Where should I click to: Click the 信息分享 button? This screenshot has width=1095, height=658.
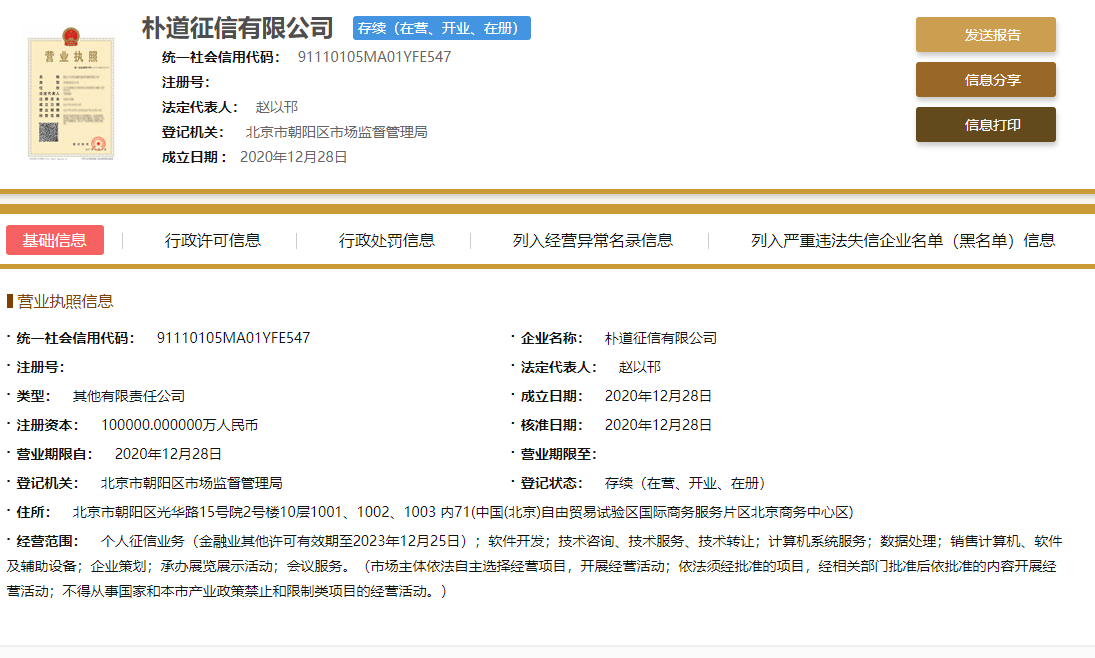tap(985, 79)
